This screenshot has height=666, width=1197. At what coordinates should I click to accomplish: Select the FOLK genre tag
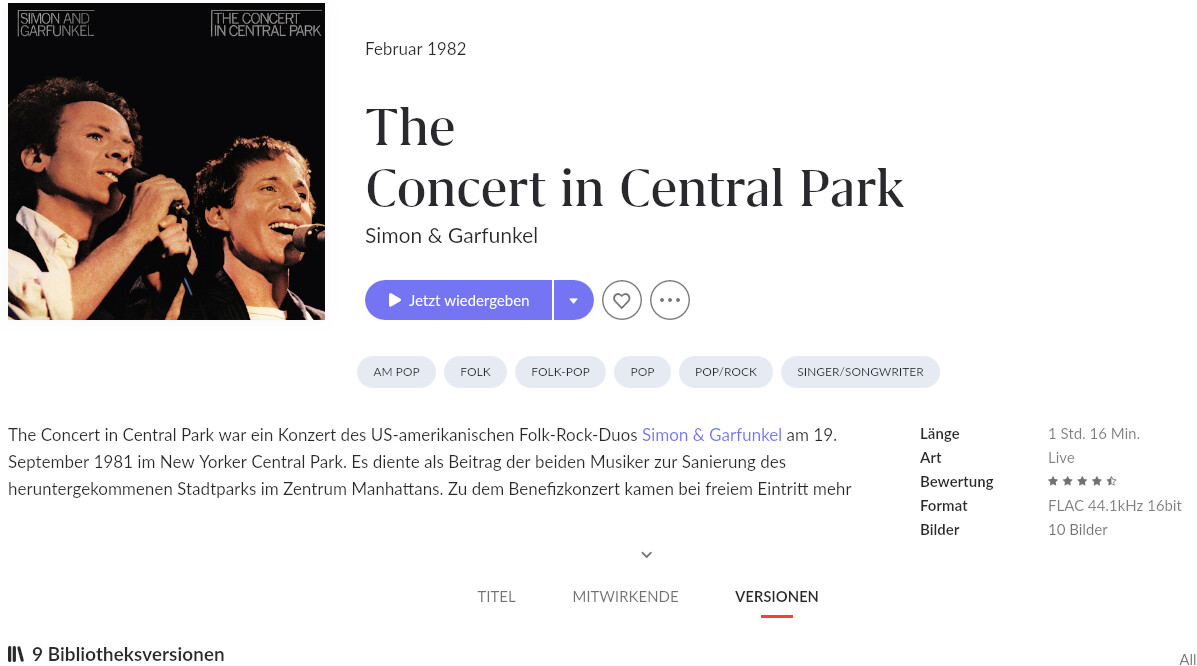(475, 372)
